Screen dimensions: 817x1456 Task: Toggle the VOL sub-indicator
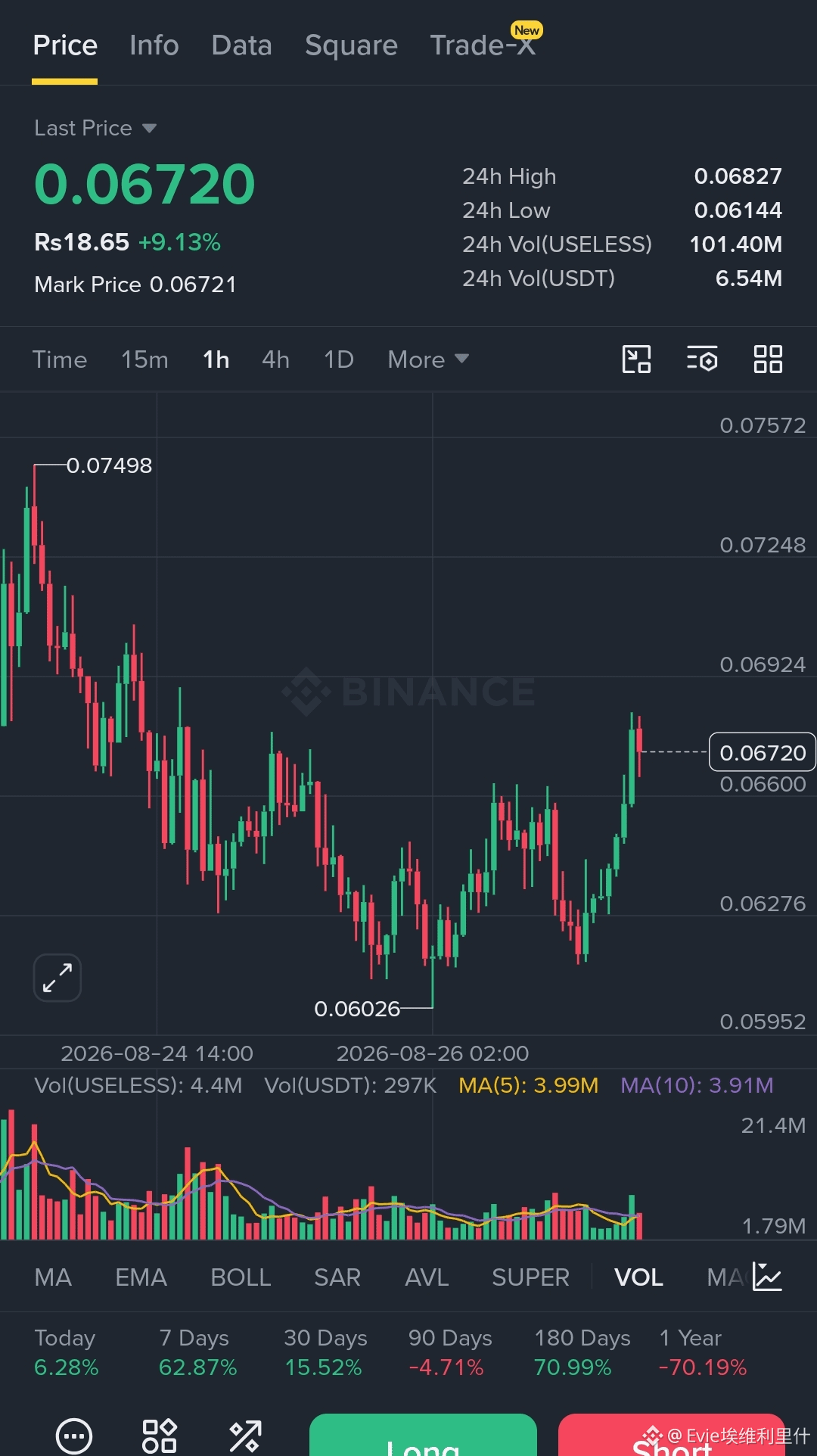coord(638,1277)
